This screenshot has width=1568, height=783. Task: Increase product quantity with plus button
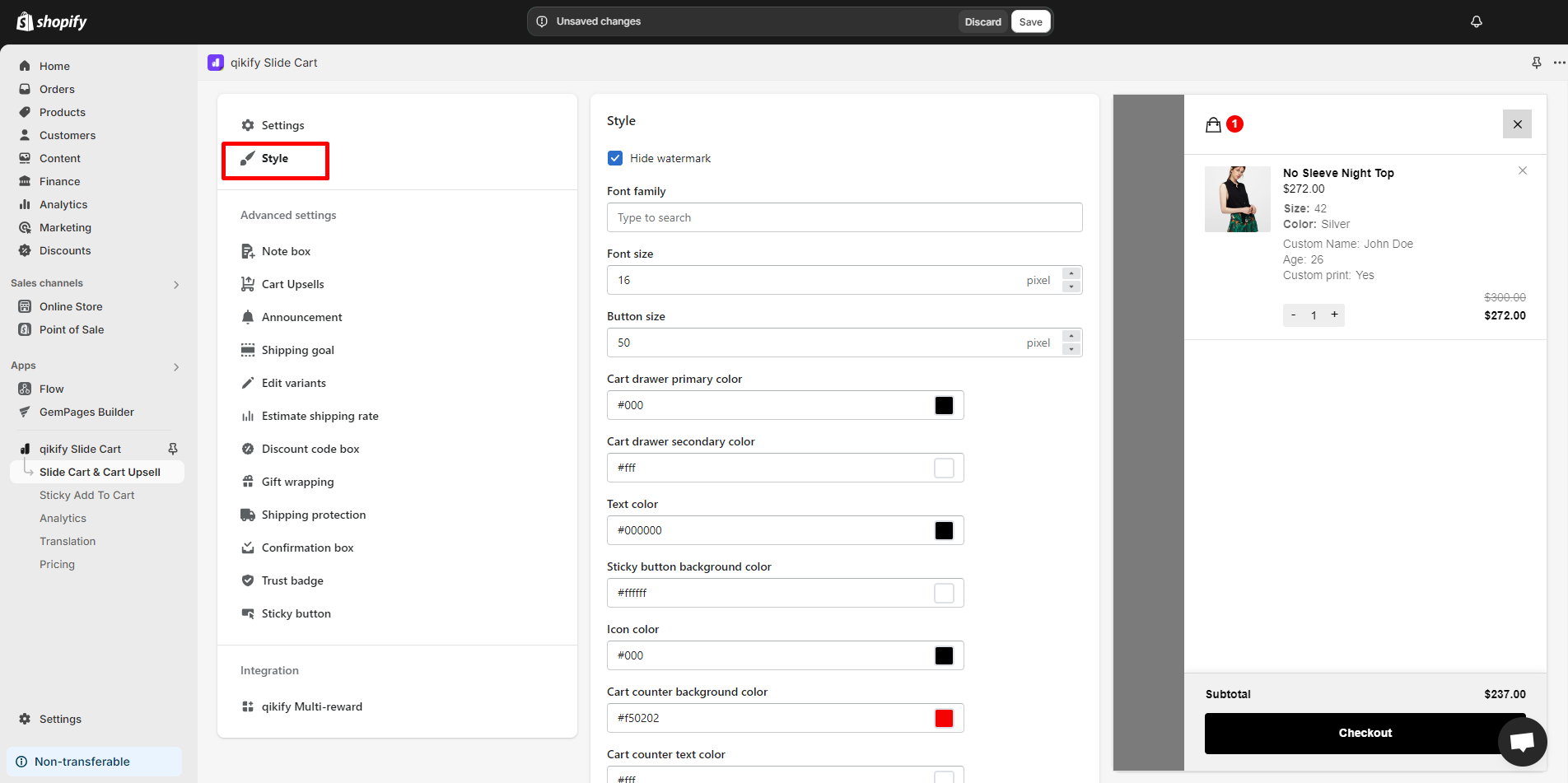tap(1334, 315)
